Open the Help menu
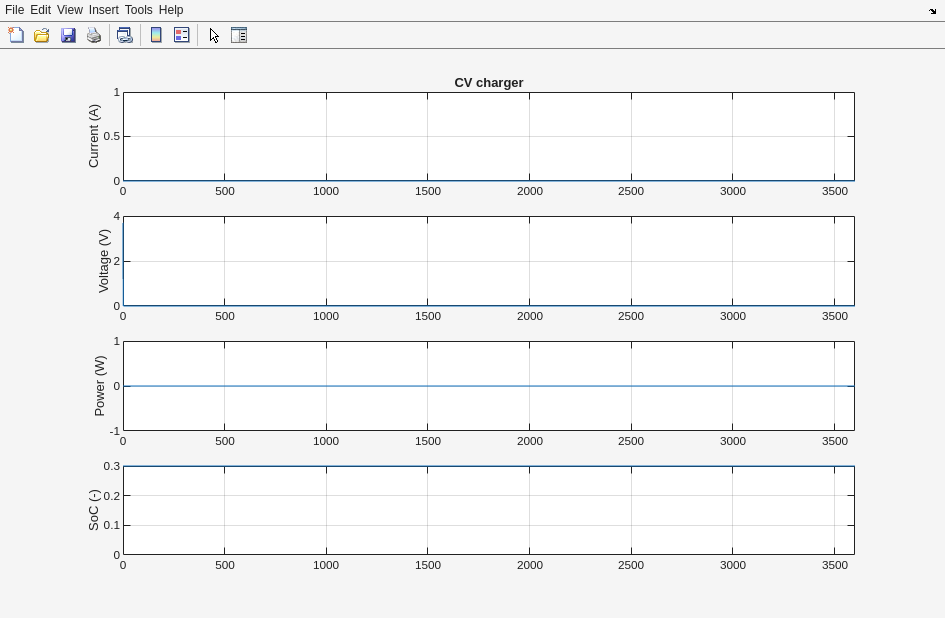 [171, 10]
